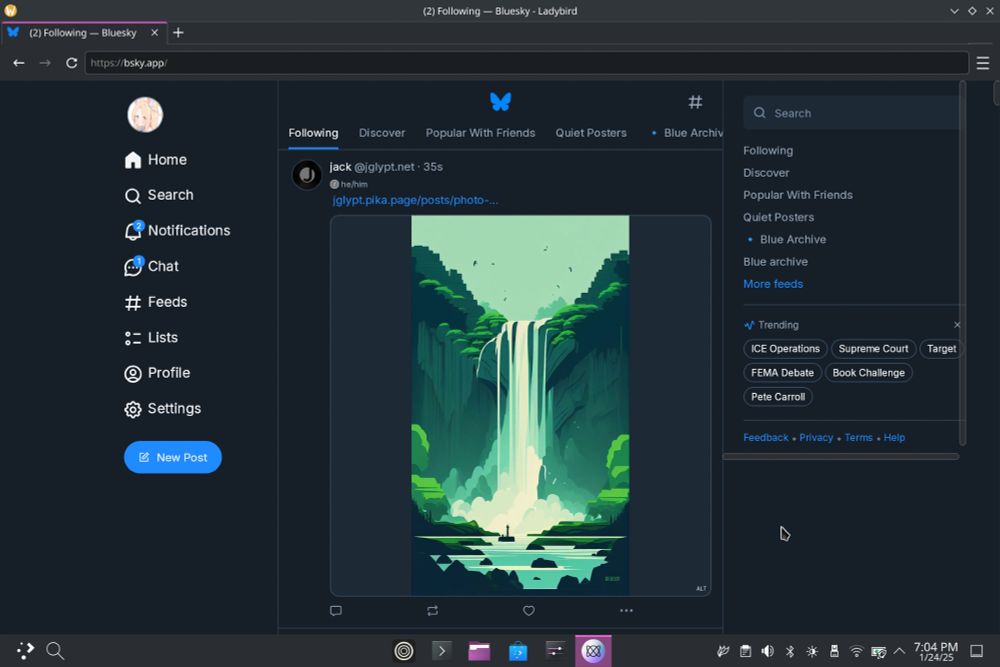Switch to the Following tab
Viewport: 1000px width, 667px height.
click(x=313, y=133)
